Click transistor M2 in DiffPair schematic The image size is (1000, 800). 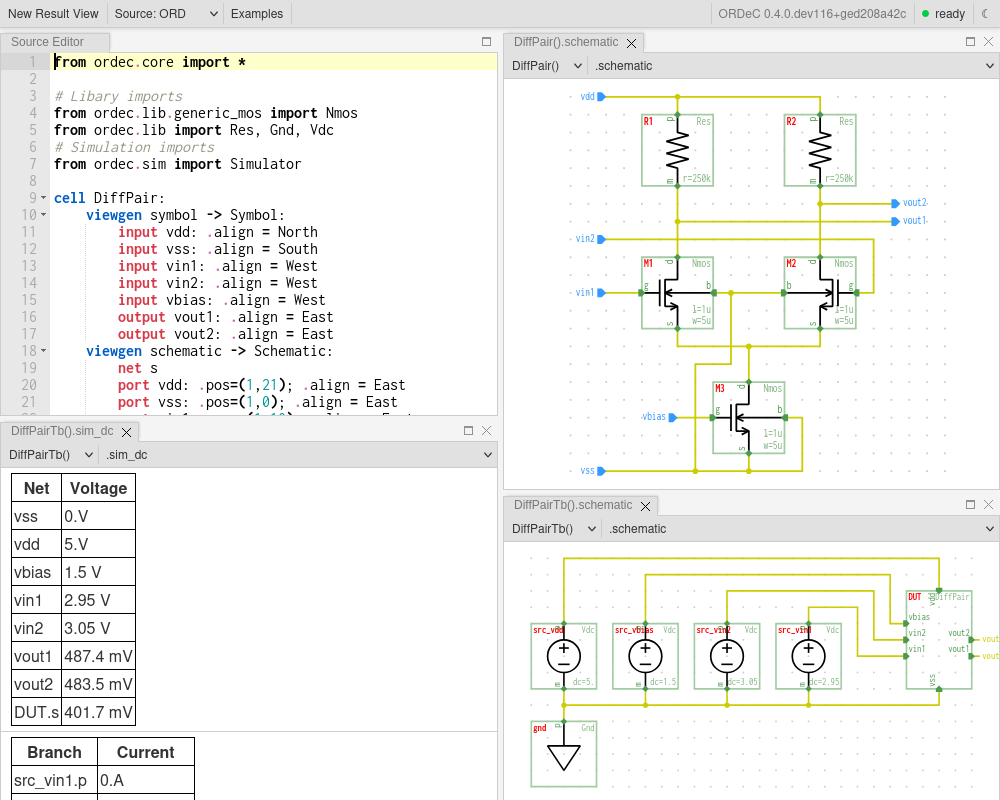[820, 293]
